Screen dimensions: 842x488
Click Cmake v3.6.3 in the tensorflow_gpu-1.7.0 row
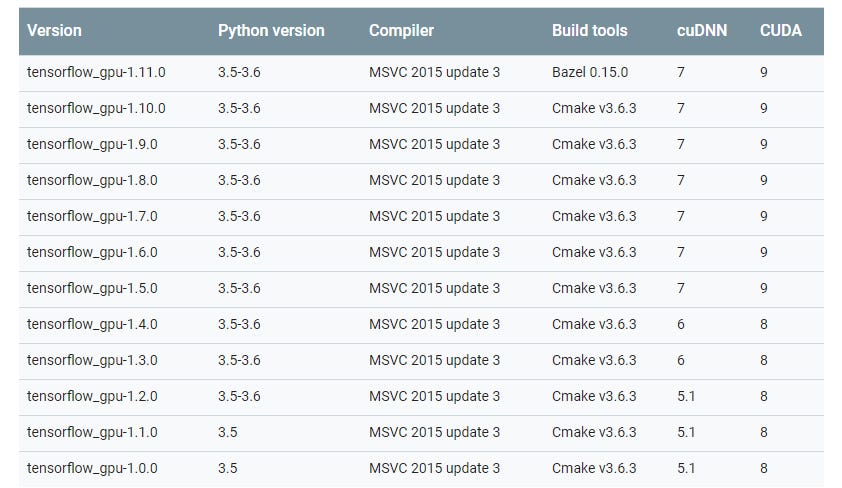[594, 216]
